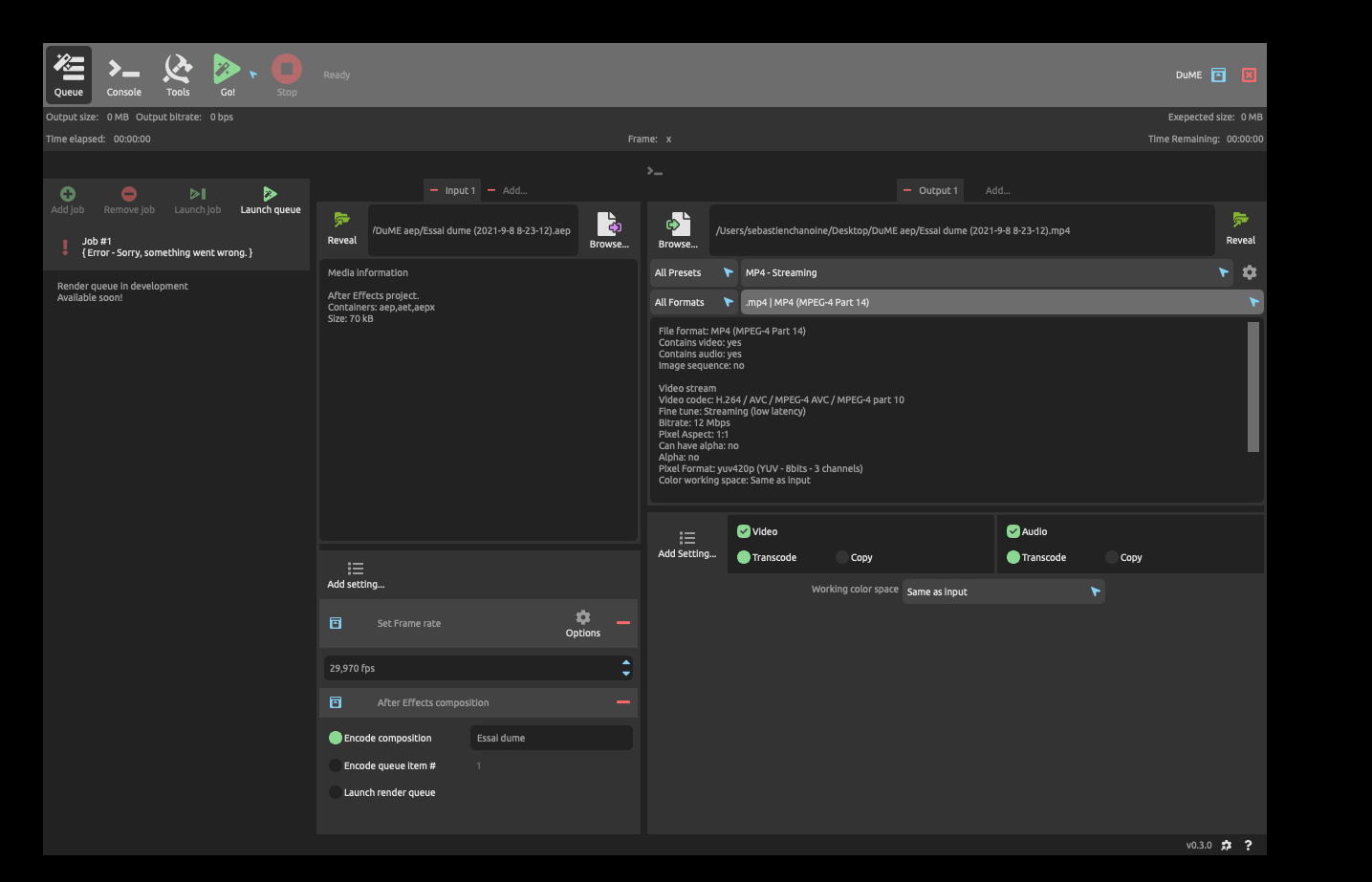Adjust frame rate stepper arrows

626,668
